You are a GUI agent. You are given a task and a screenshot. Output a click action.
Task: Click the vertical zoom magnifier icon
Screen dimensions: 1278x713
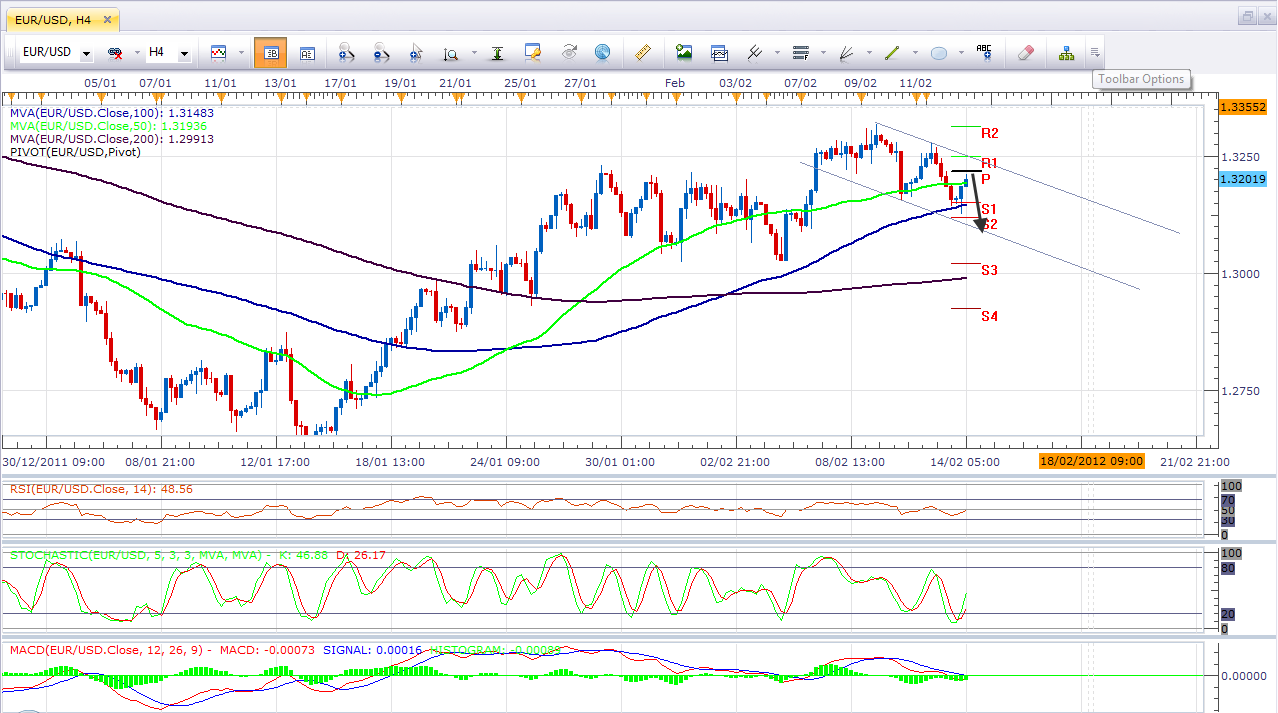tap(451, 53)
